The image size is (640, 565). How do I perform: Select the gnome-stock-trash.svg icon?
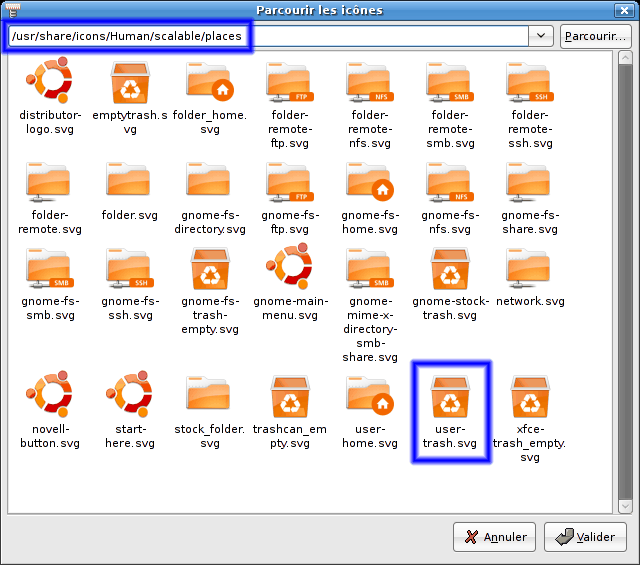click(x=450, y=269)
